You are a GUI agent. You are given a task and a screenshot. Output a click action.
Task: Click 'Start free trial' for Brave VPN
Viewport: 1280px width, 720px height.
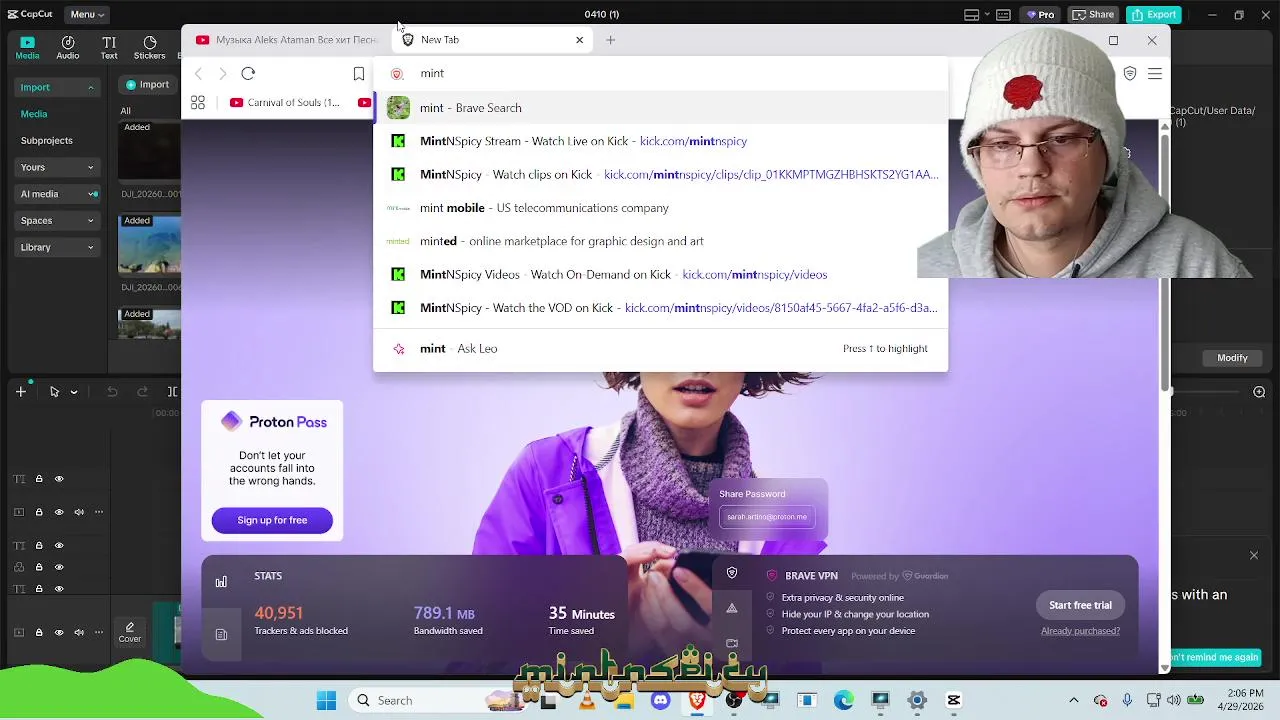point(1080,605)
